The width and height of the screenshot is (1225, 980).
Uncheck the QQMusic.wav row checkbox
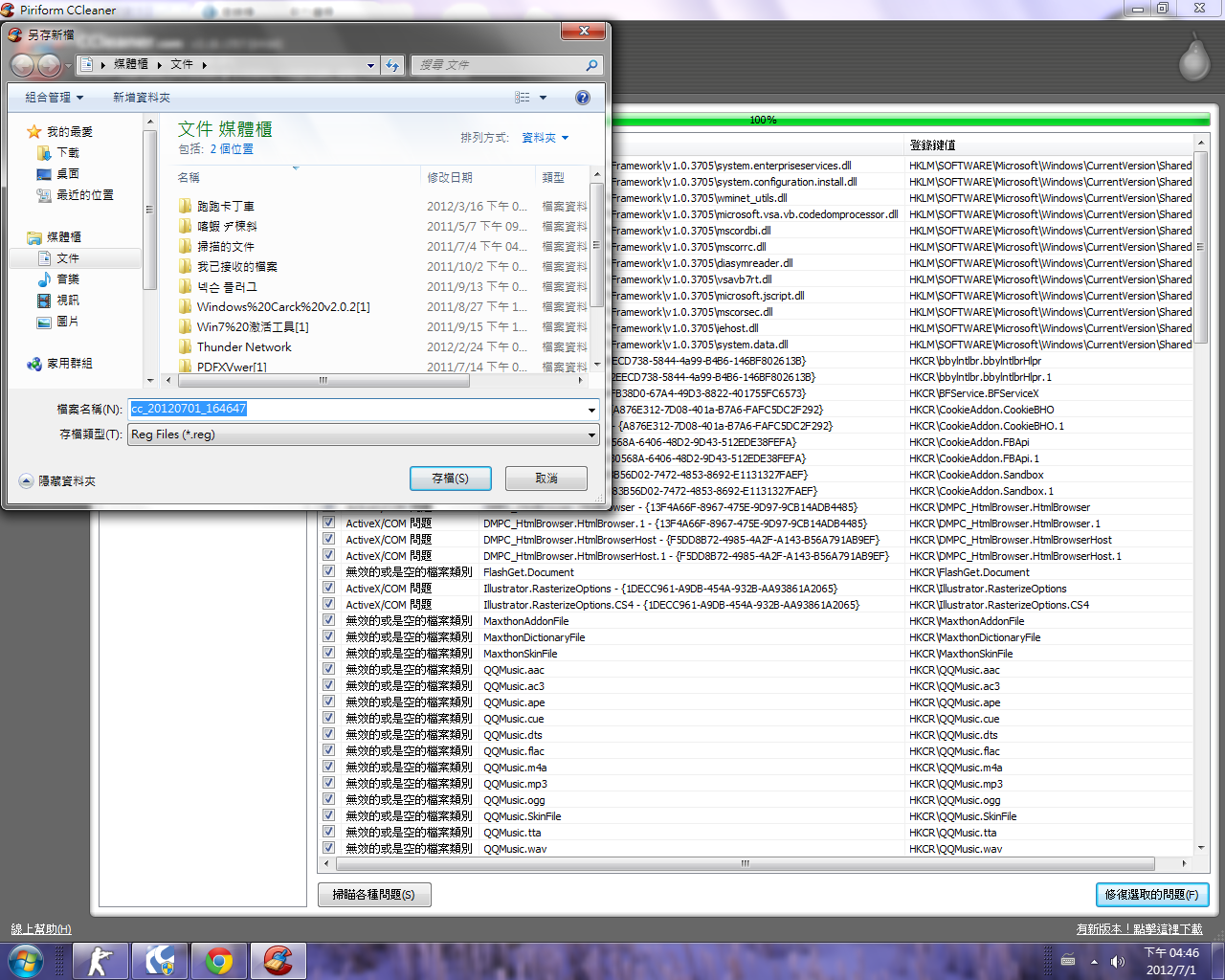328,848
